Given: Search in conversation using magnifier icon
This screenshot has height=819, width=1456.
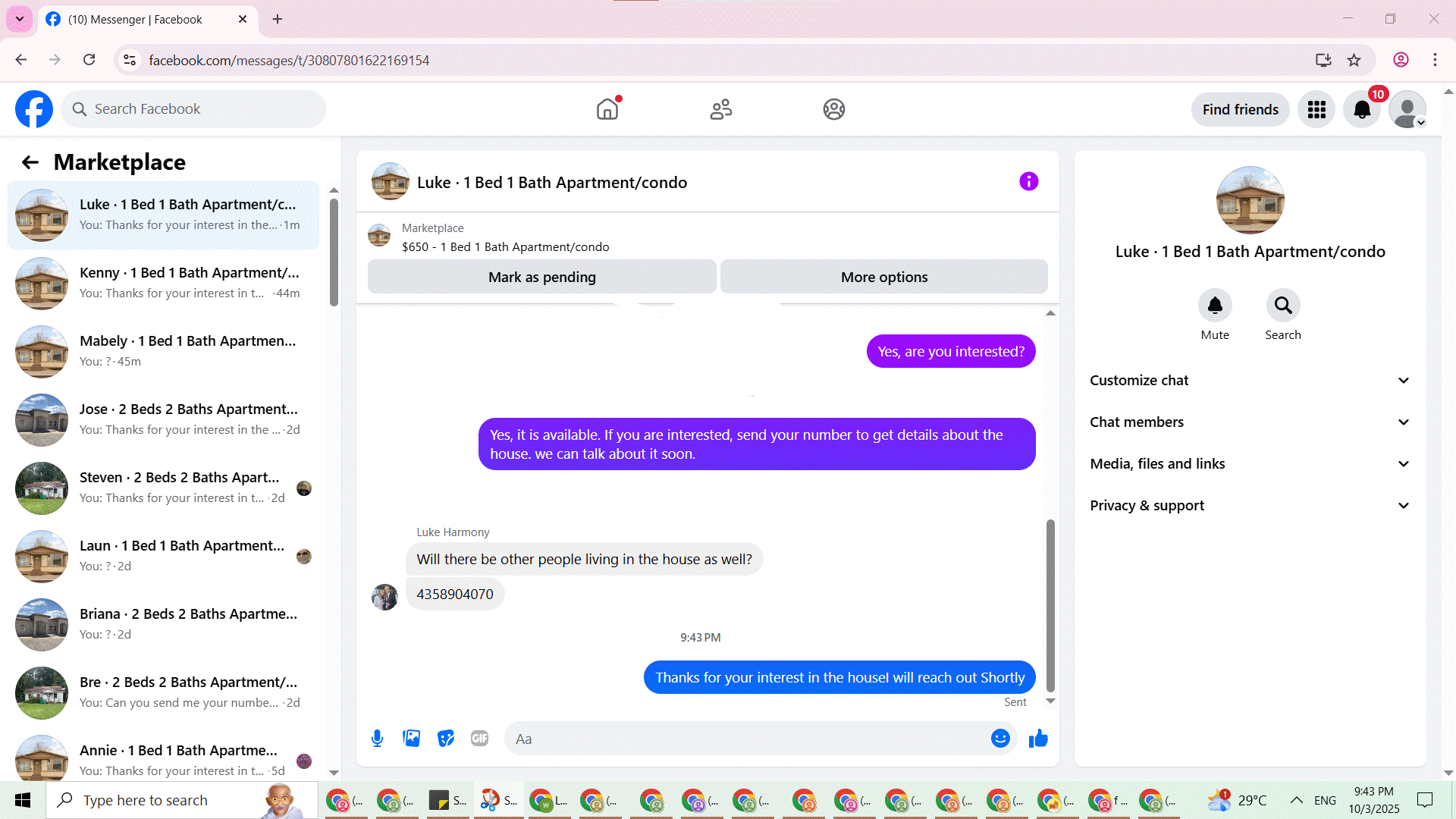Looking at the screenshot, I should tap(1283, 306).
